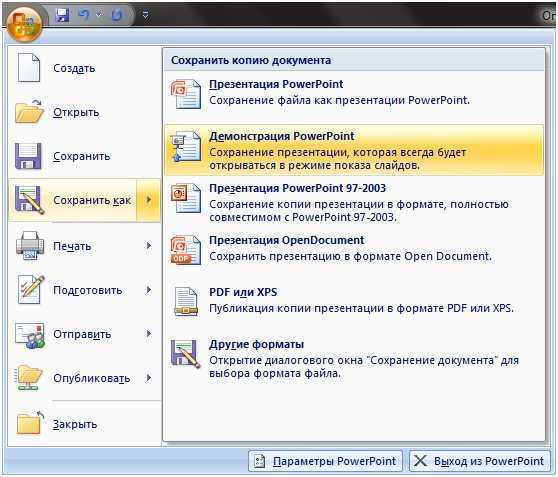Image resolution: width=558 pixels, height=477 pixels.
Task: Click the blank page icon for Создать
Action: pyautogui.click(x=28, y=68)
